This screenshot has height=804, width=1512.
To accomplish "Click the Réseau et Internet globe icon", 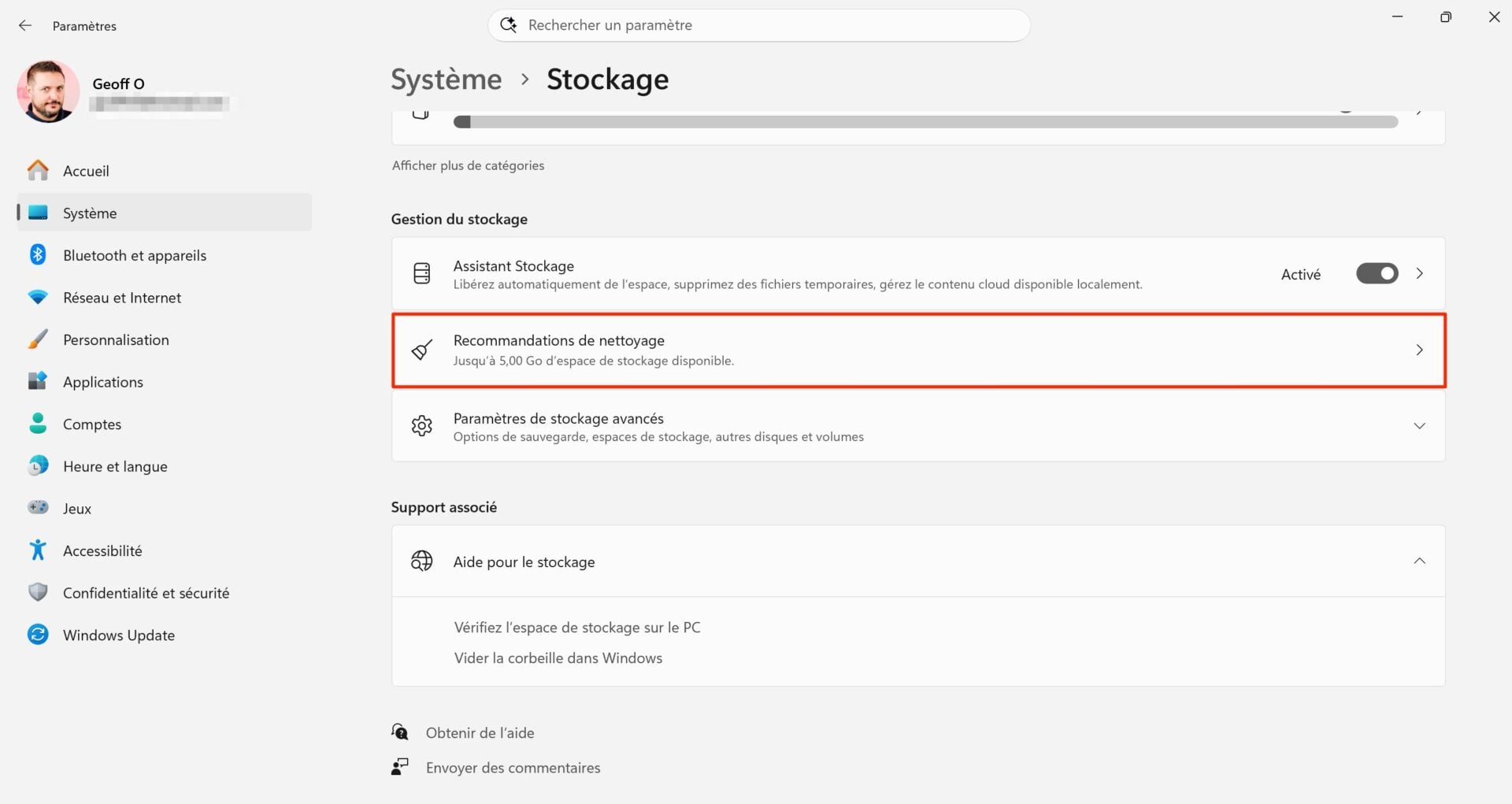I will point(38,297).
